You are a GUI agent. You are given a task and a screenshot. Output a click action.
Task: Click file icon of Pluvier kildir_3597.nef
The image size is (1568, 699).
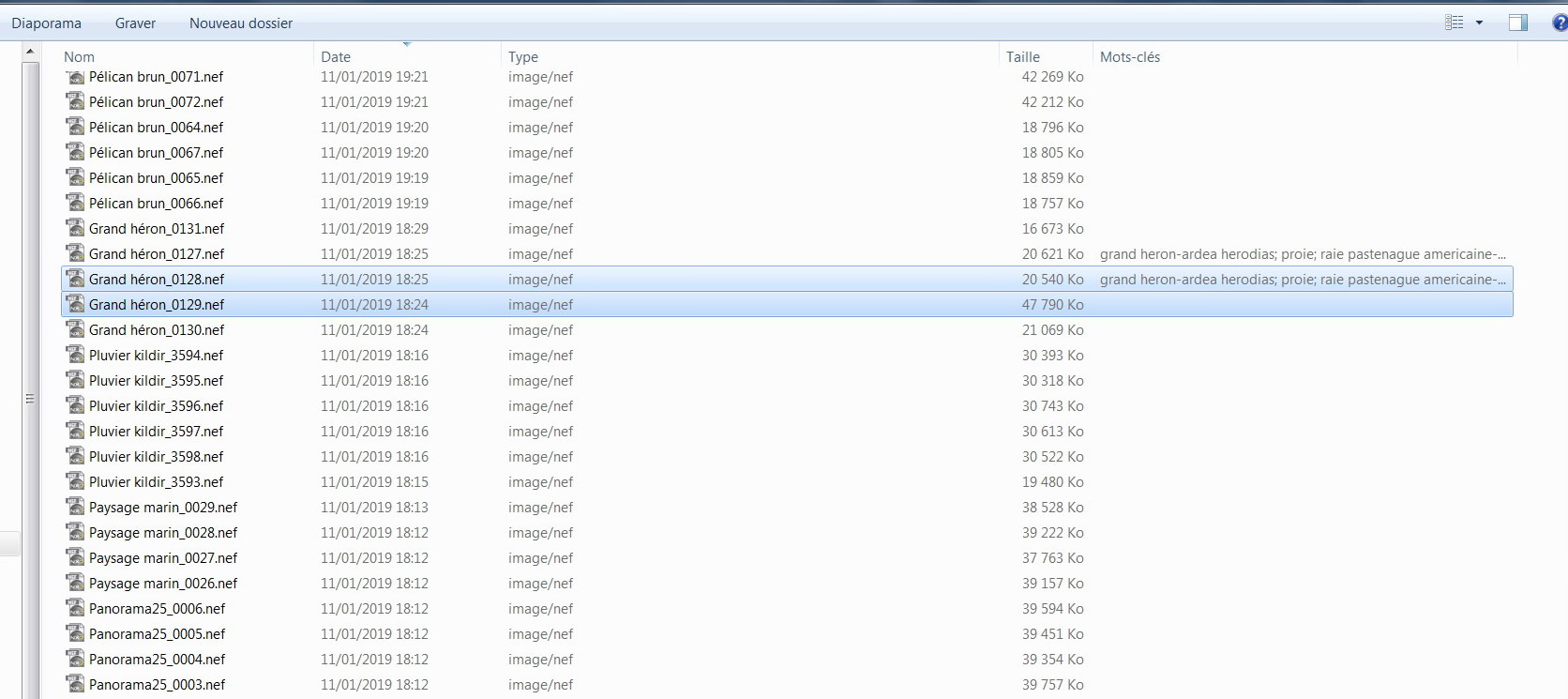75,431
